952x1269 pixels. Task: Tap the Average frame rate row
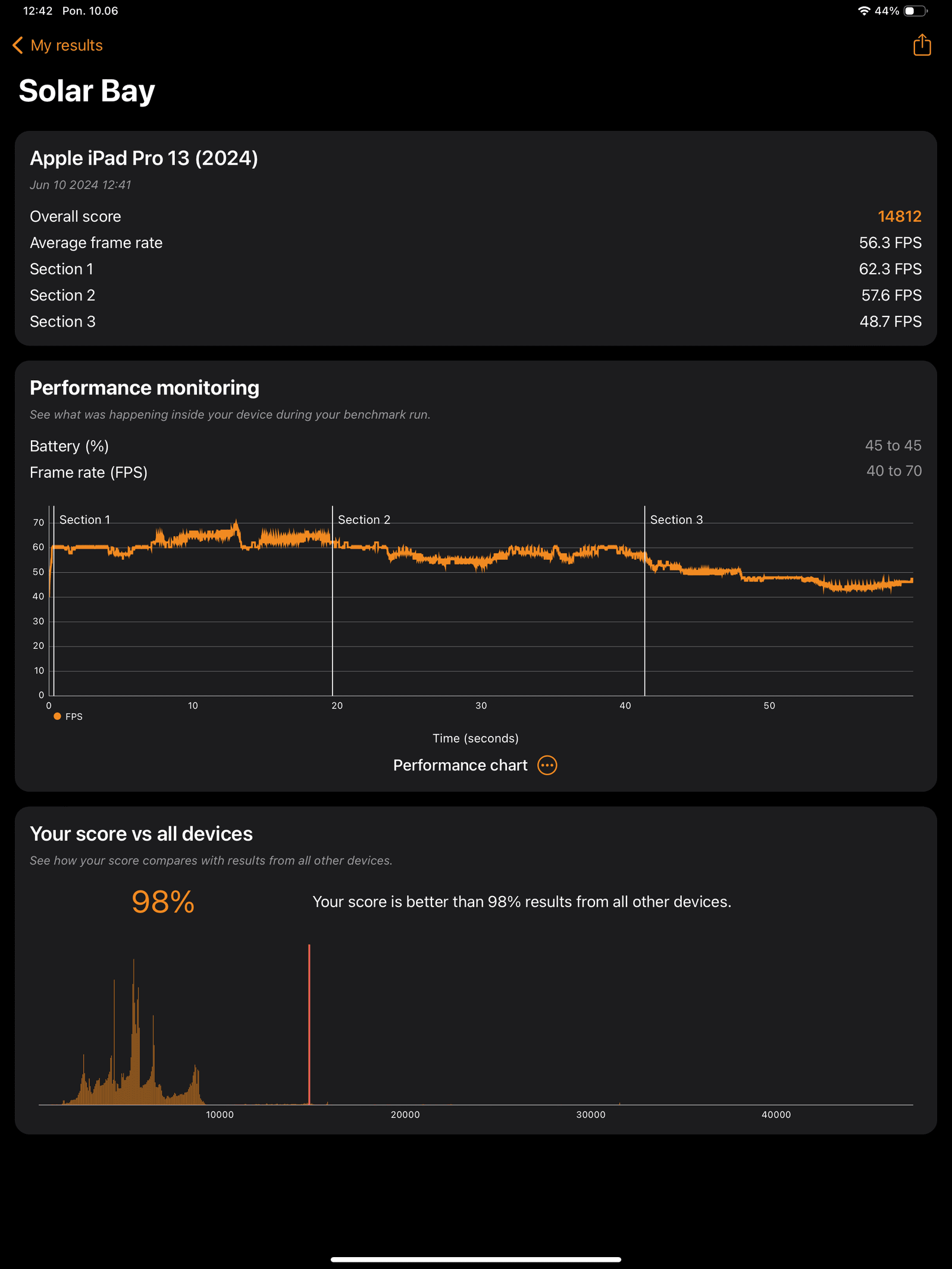point(475,243)
